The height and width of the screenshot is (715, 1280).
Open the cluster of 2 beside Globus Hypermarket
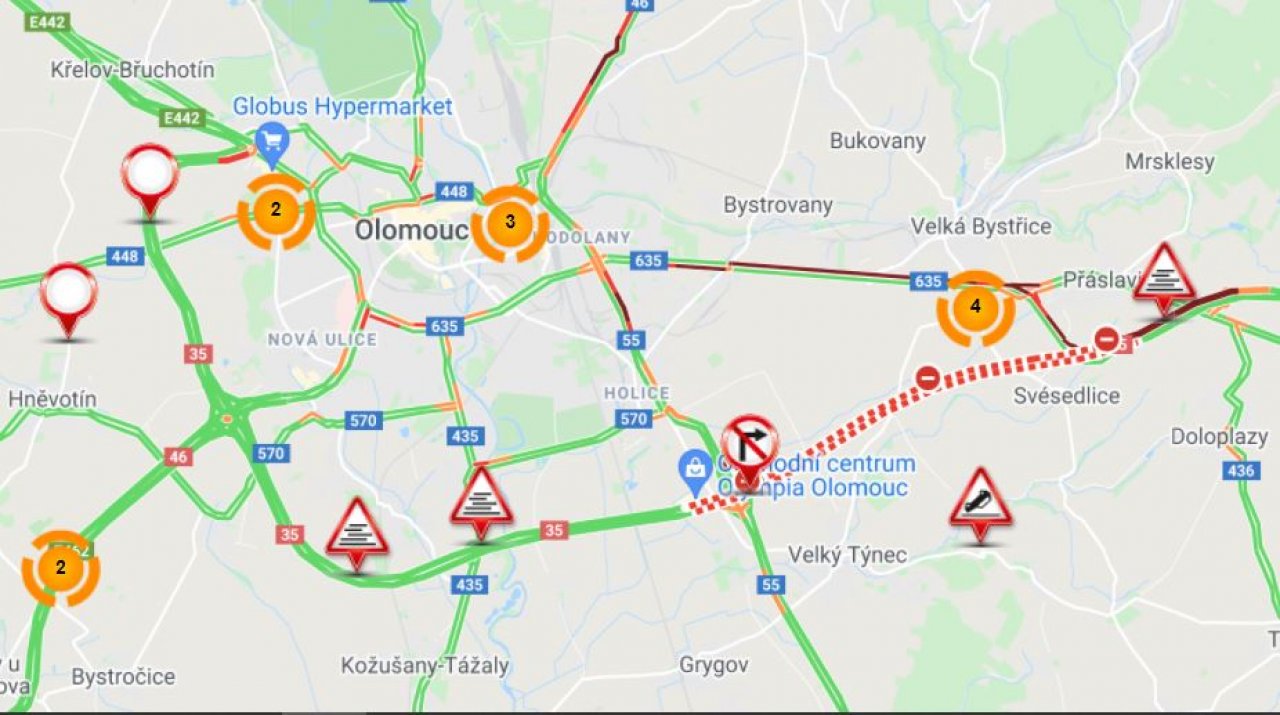[276, 211]
